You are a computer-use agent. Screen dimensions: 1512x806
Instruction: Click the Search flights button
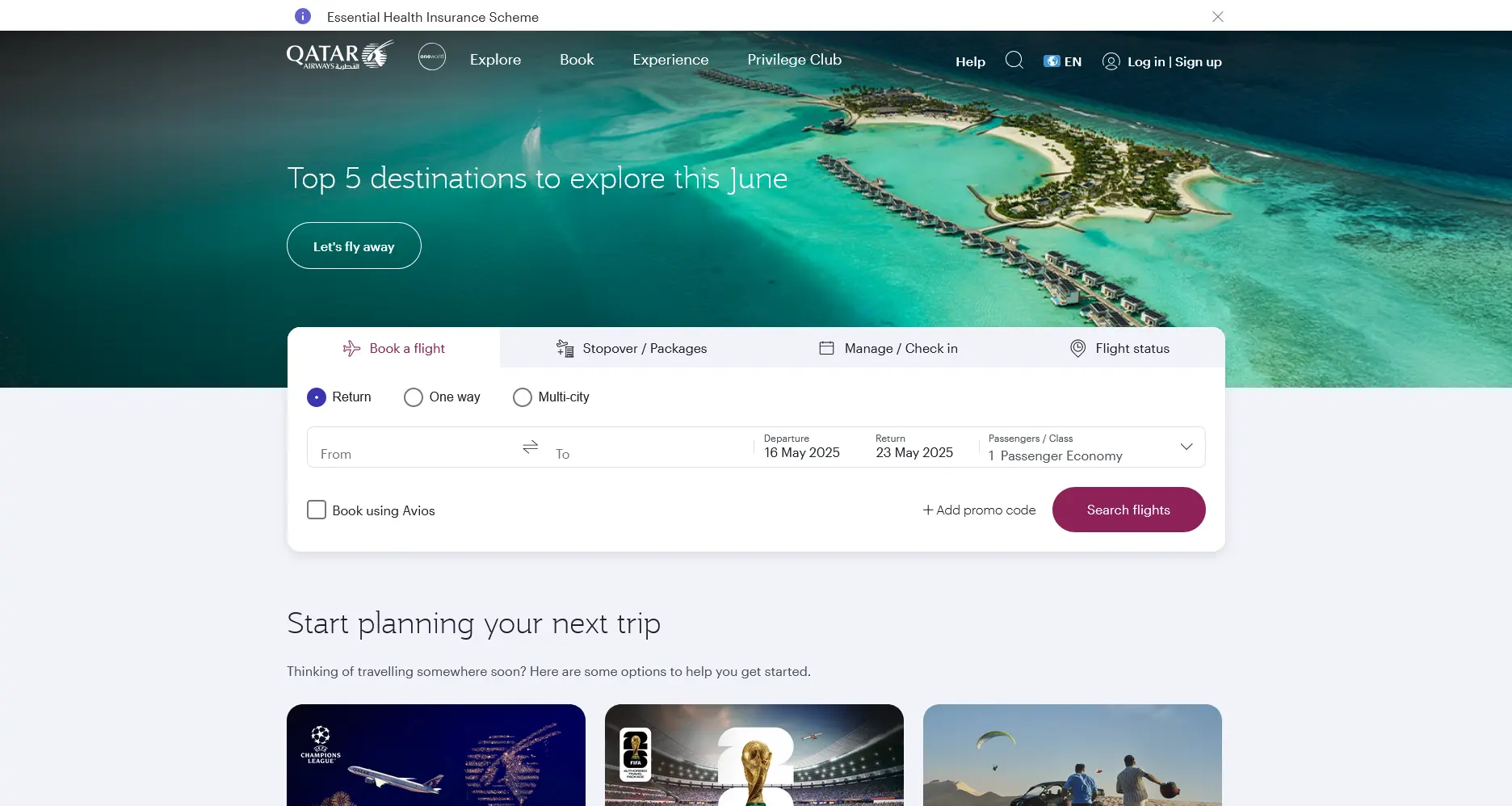pos(1128,510)
